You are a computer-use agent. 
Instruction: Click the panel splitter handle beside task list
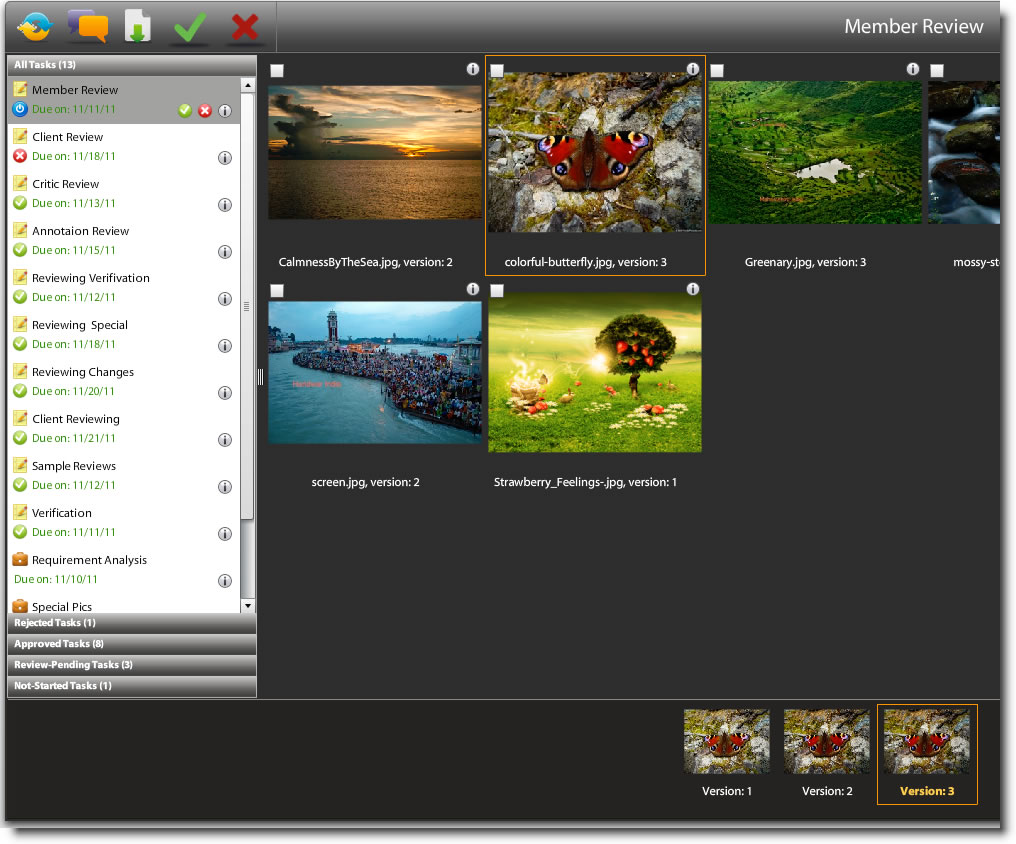pyautogui.click(x=260, y=377)
